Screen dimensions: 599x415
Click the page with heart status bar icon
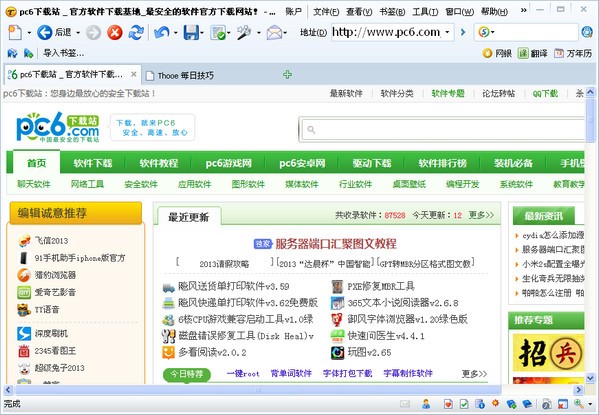(x=448, y=404)
